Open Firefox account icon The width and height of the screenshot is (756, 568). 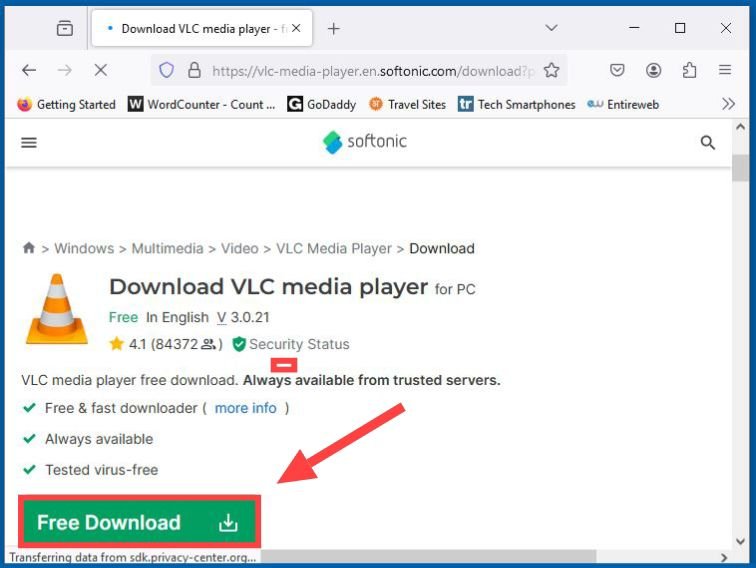pyautogui.click(x=653, y=70)
